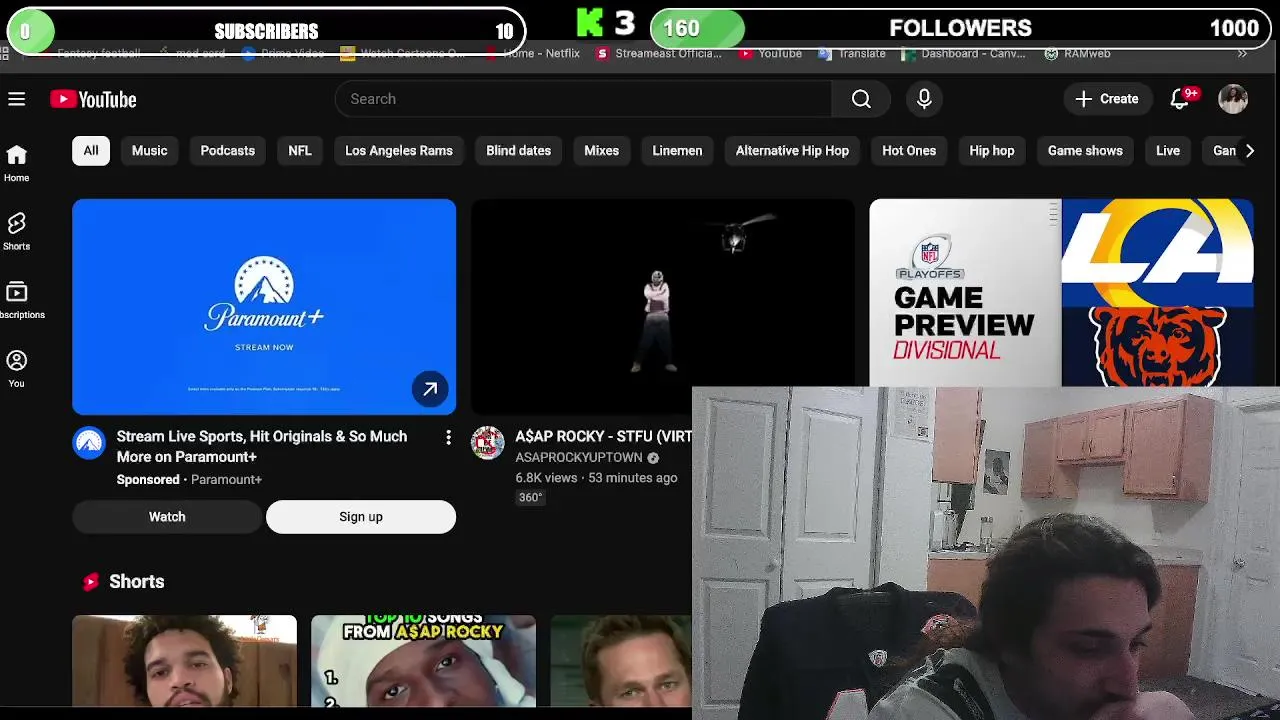Open the Paramount+ ad thumbnail

(264, 306)
